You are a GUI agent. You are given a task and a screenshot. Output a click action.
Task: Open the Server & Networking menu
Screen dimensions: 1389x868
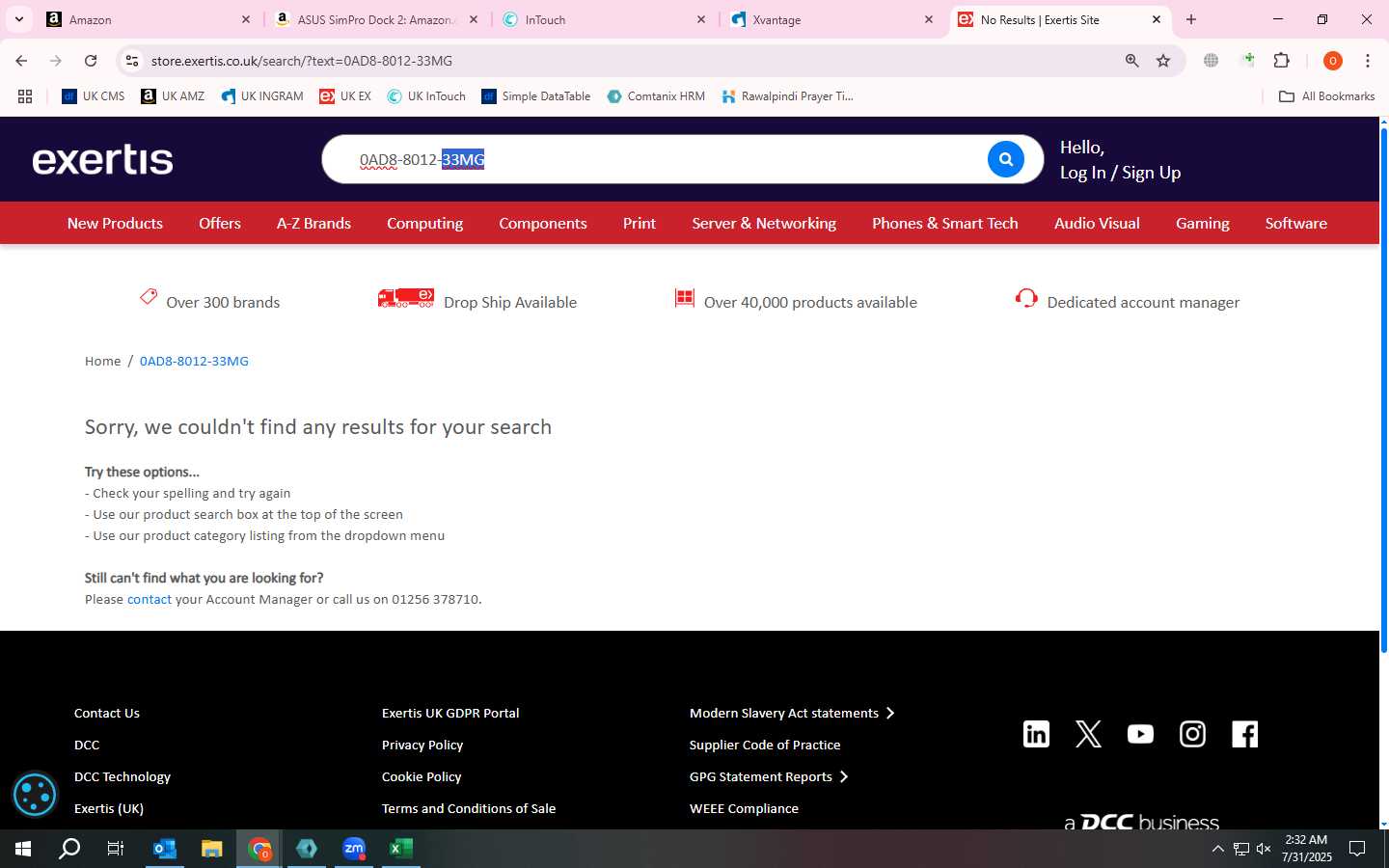click(x=764, y=223)
